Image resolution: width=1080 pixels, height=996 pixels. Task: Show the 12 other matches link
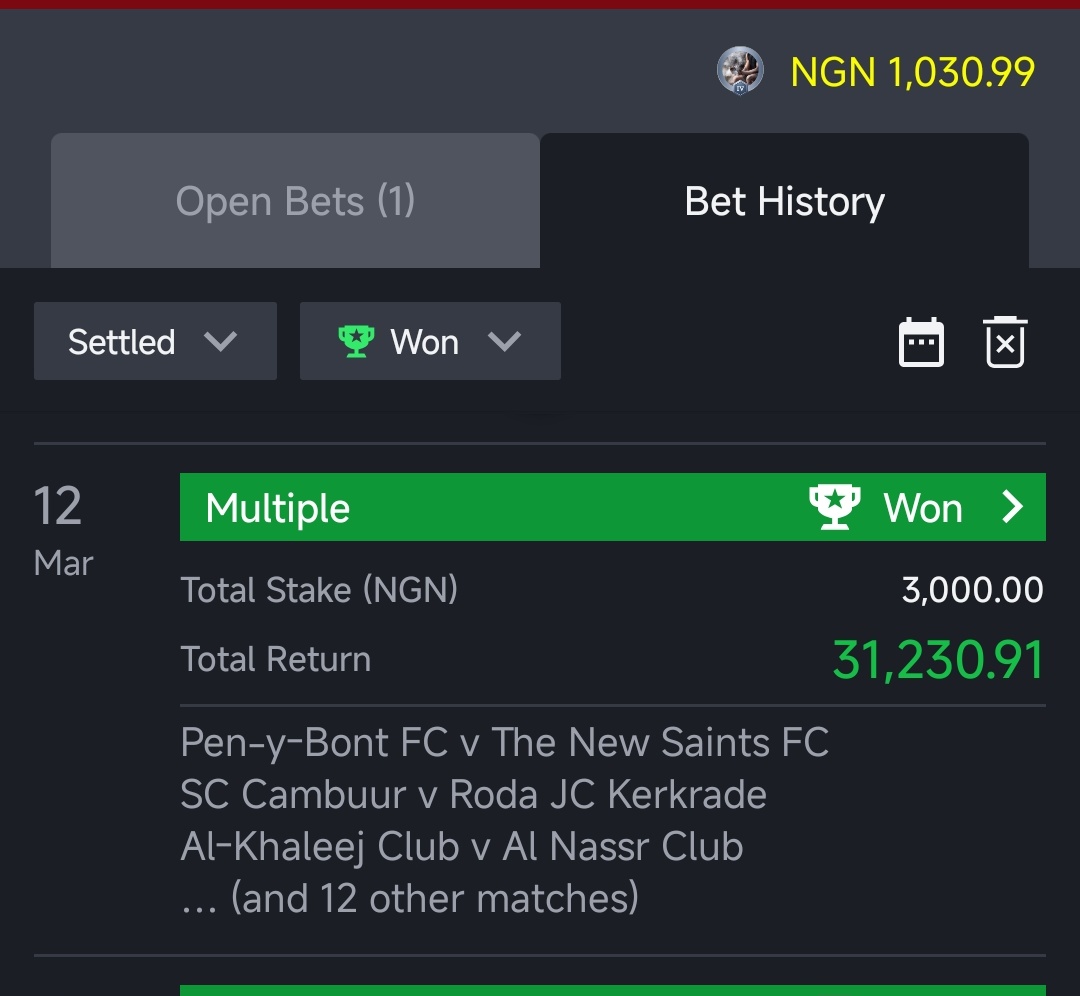pos(410,898)
